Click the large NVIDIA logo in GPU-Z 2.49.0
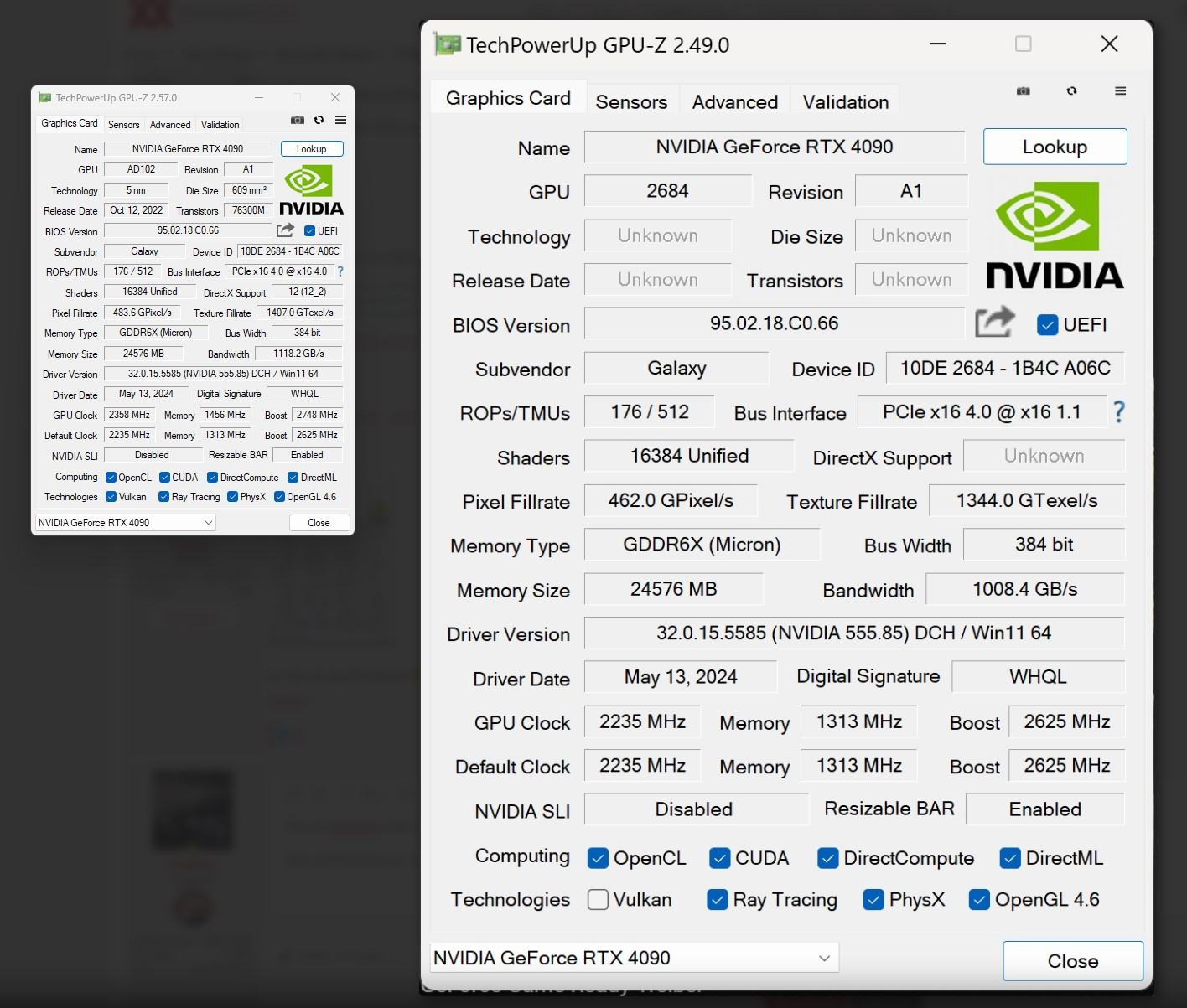This screenshot has height=1008, width=1187. [1055, 235]
